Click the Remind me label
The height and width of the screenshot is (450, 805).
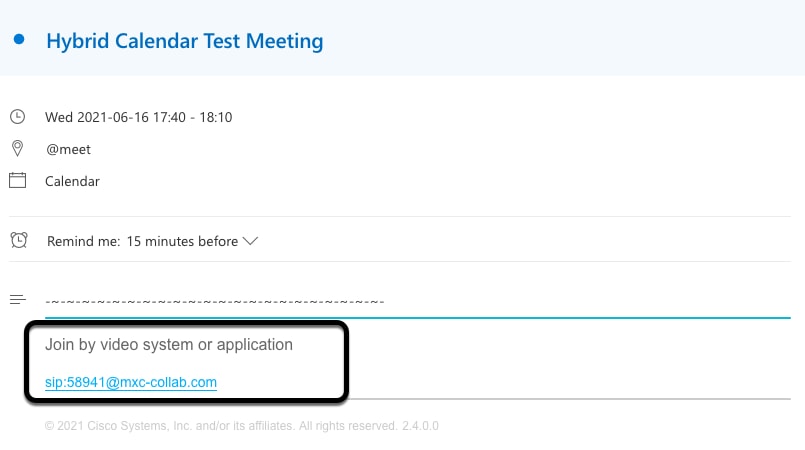(83, 241)
